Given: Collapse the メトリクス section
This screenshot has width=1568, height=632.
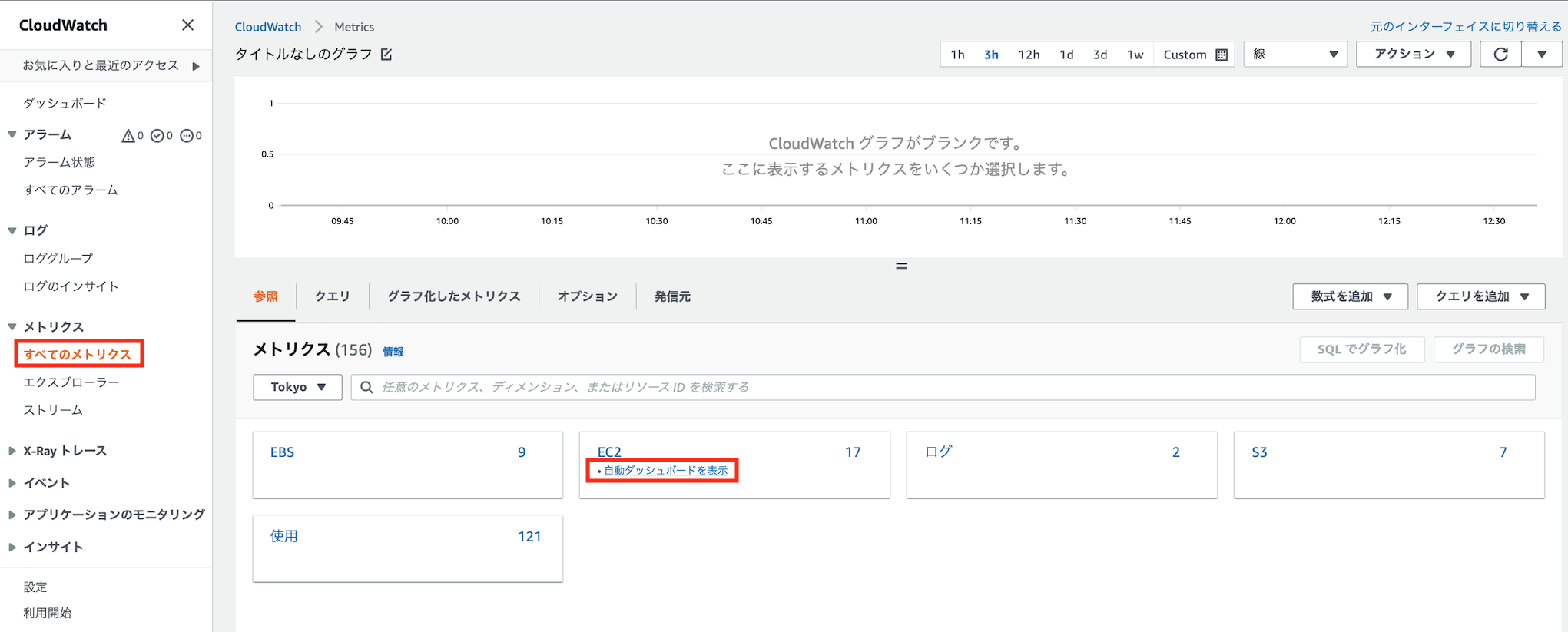Looking at the screenshot, I should pyautogui.click(x=12, y=326).
